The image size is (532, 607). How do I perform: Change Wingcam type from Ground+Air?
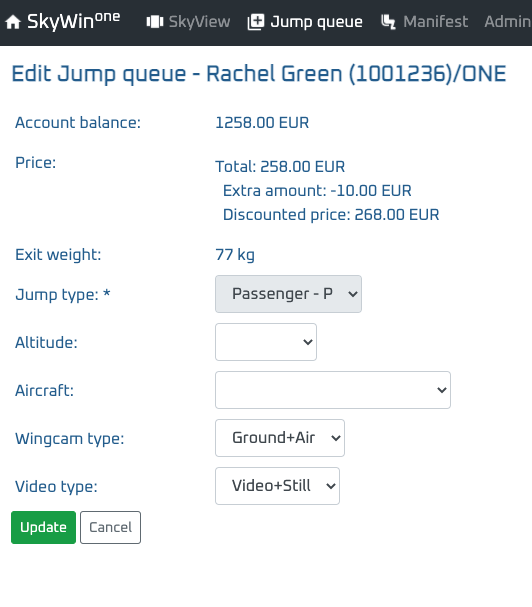280,438
